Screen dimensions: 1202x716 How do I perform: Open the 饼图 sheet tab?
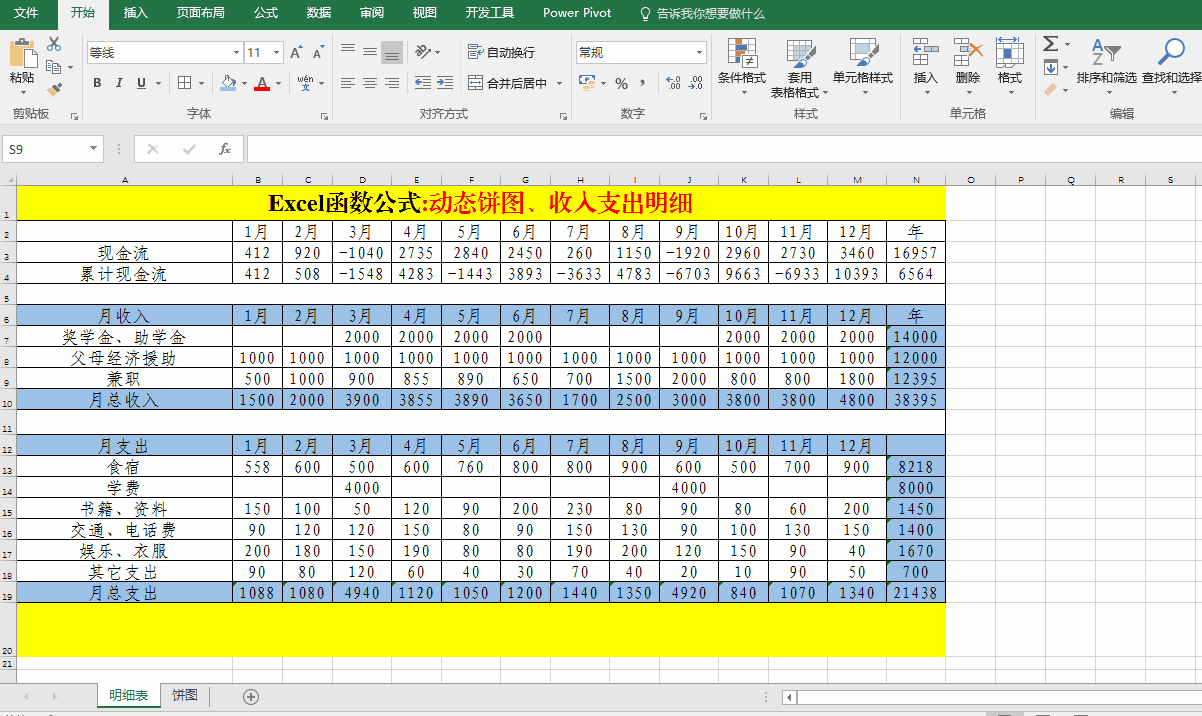[184, 696]
